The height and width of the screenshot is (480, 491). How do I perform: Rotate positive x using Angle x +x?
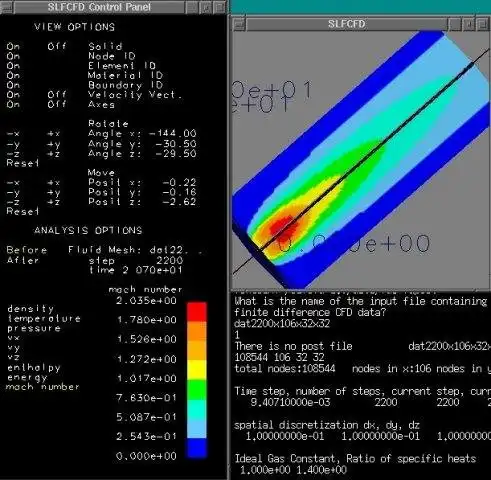pyautogui.click(x=54, y=134)
